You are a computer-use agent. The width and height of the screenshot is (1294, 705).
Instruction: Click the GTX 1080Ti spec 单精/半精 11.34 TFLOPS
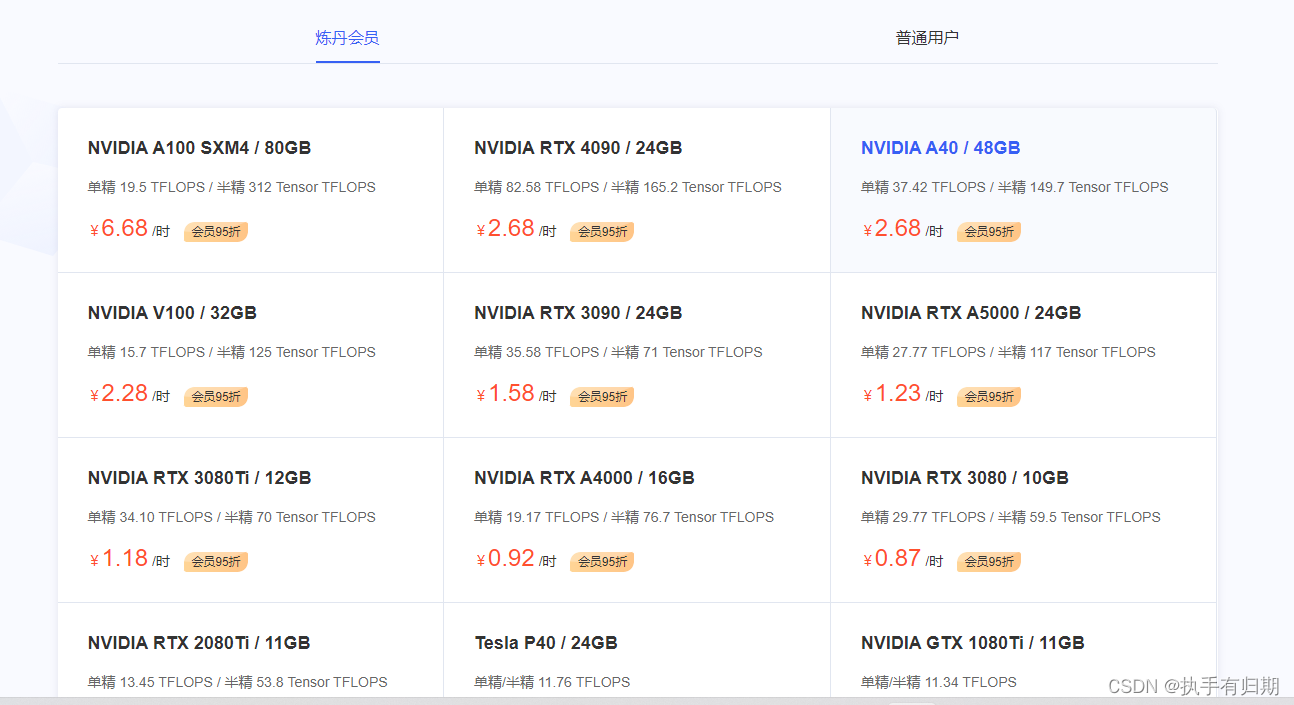(939, 682)
